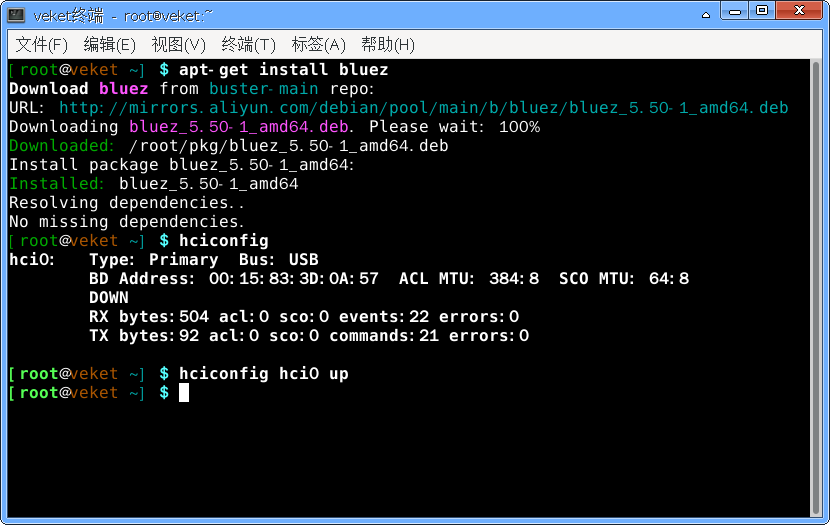The image size is (830, 525).
Task: Minimize the veket terminal window
Action: 735,11
